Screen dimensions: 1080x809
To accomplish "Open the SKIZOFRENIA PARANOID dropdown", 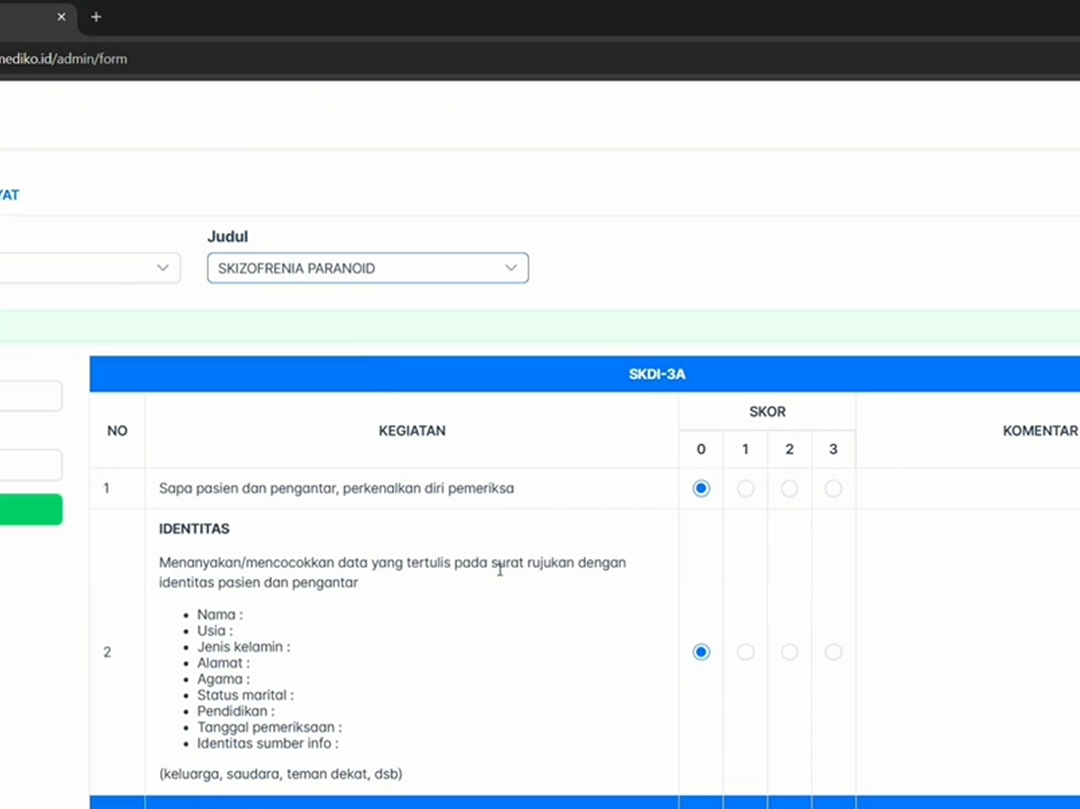I will pyautogui.click(x=367, y=268).
